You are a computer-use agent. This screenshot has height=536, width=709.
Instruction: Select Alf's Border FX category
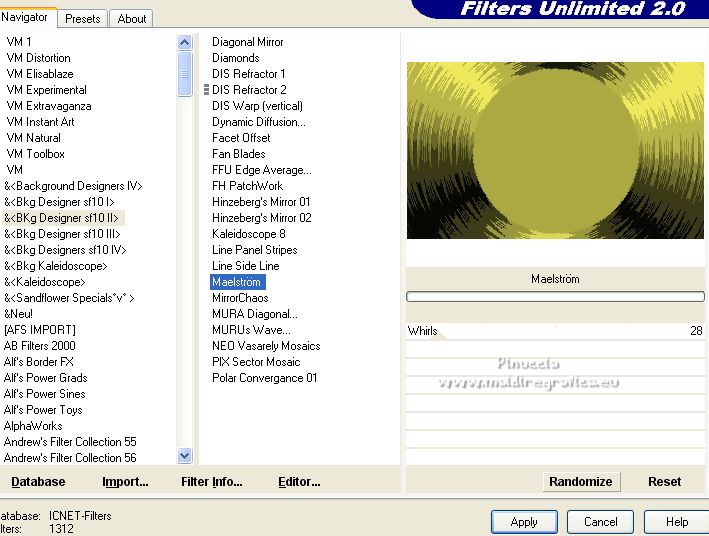(38, 362)
